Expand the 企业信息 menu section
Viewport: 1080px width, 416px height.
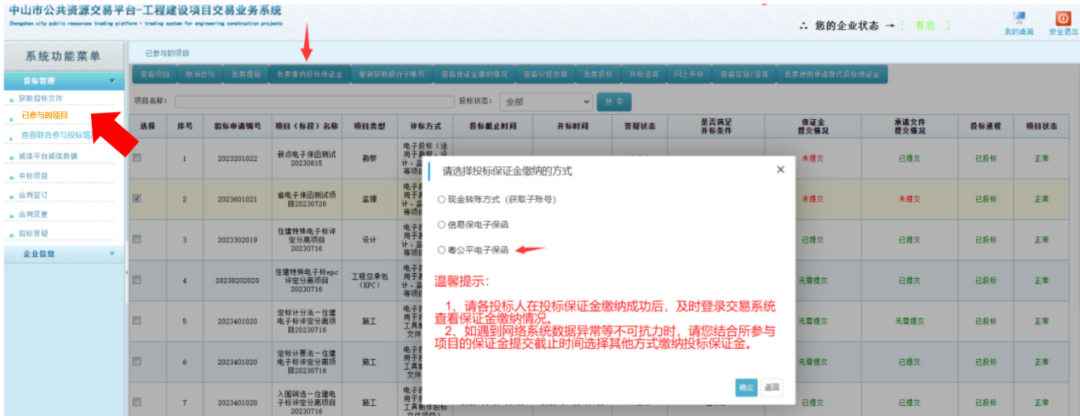[x=62, y=253]
